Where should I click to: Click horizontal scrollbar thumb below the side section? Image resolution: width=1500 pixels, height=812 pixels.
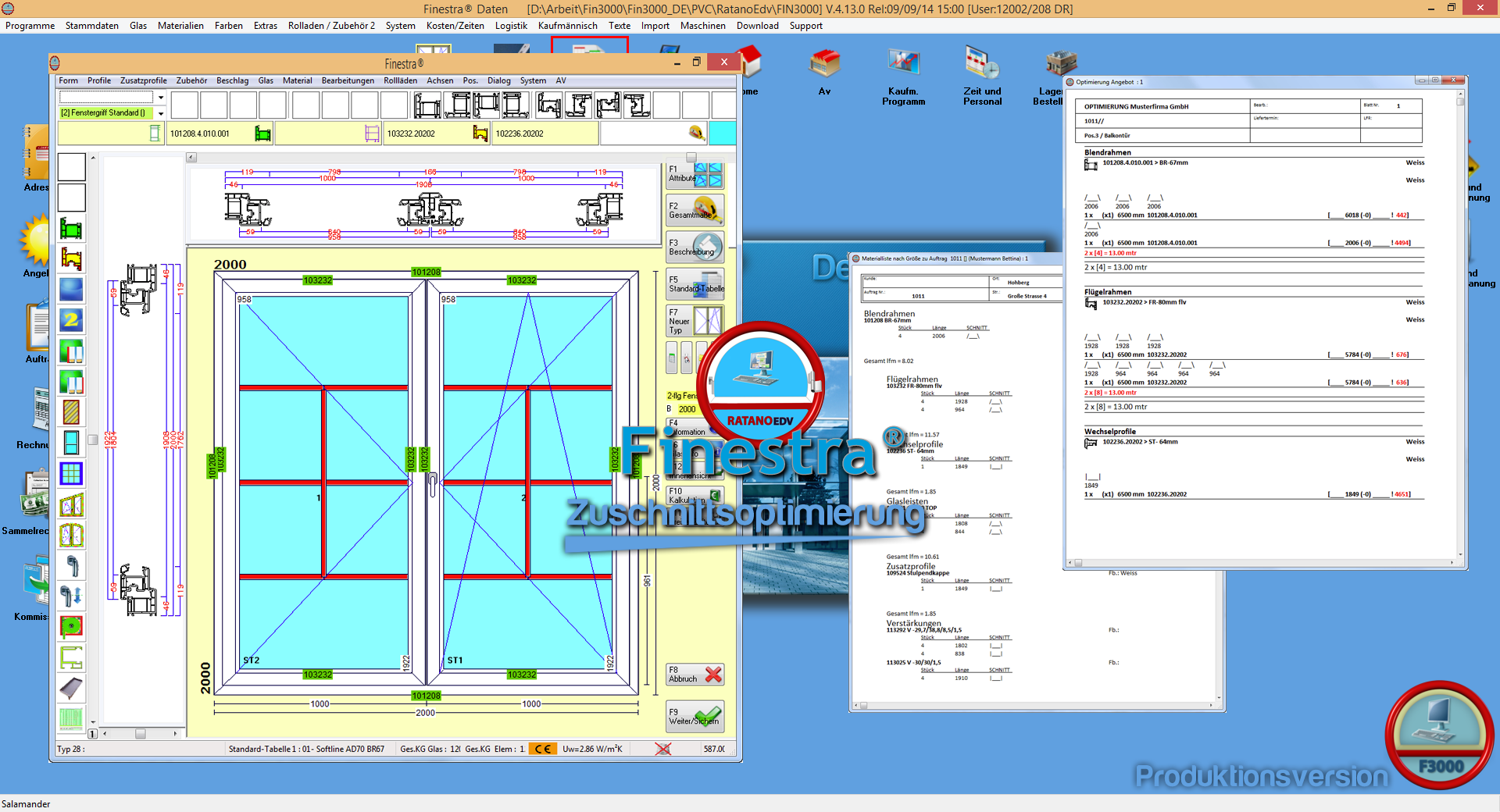(141, 734)
